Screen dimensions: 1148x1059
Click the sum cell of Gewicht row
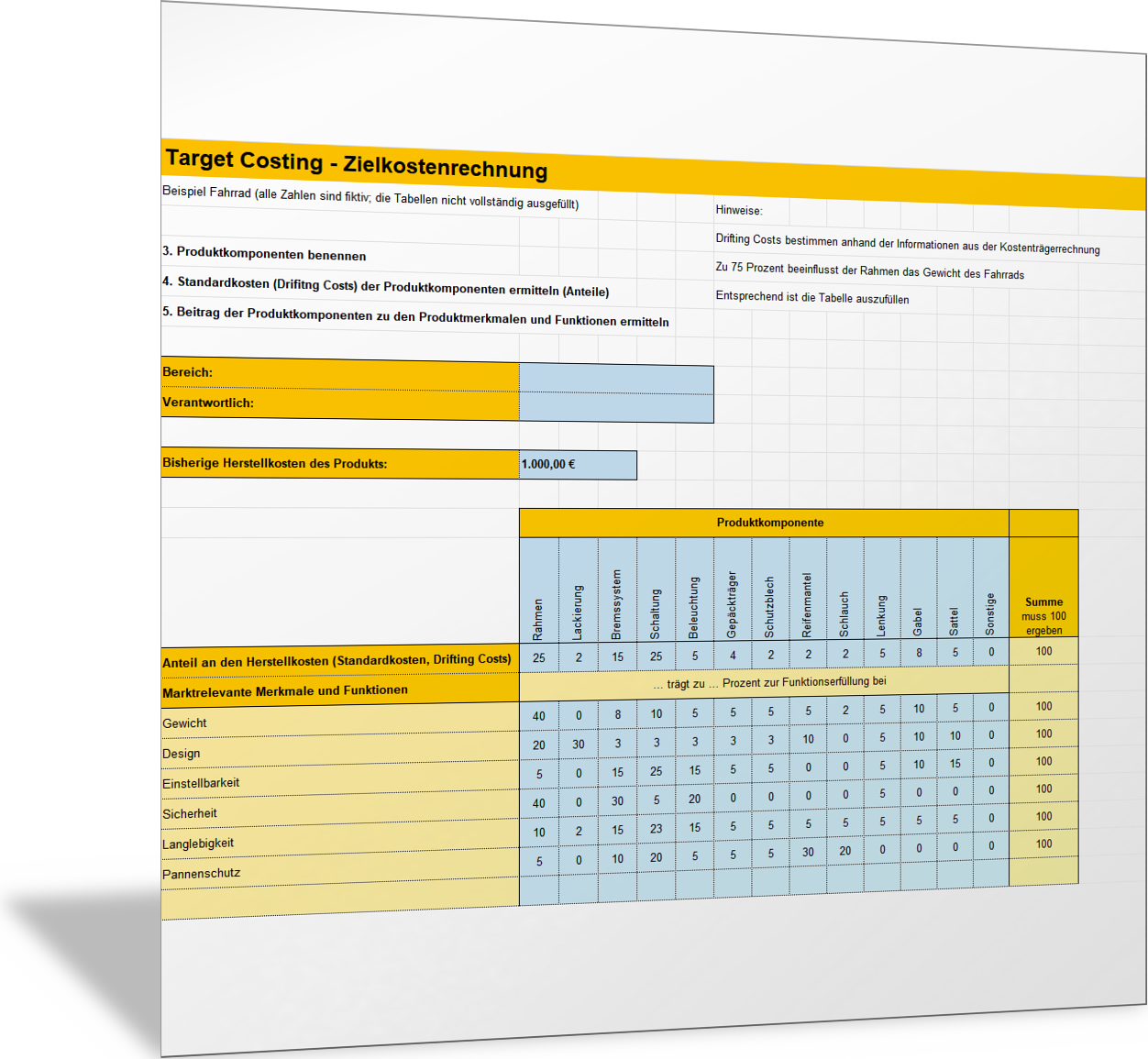point(1043,706)
